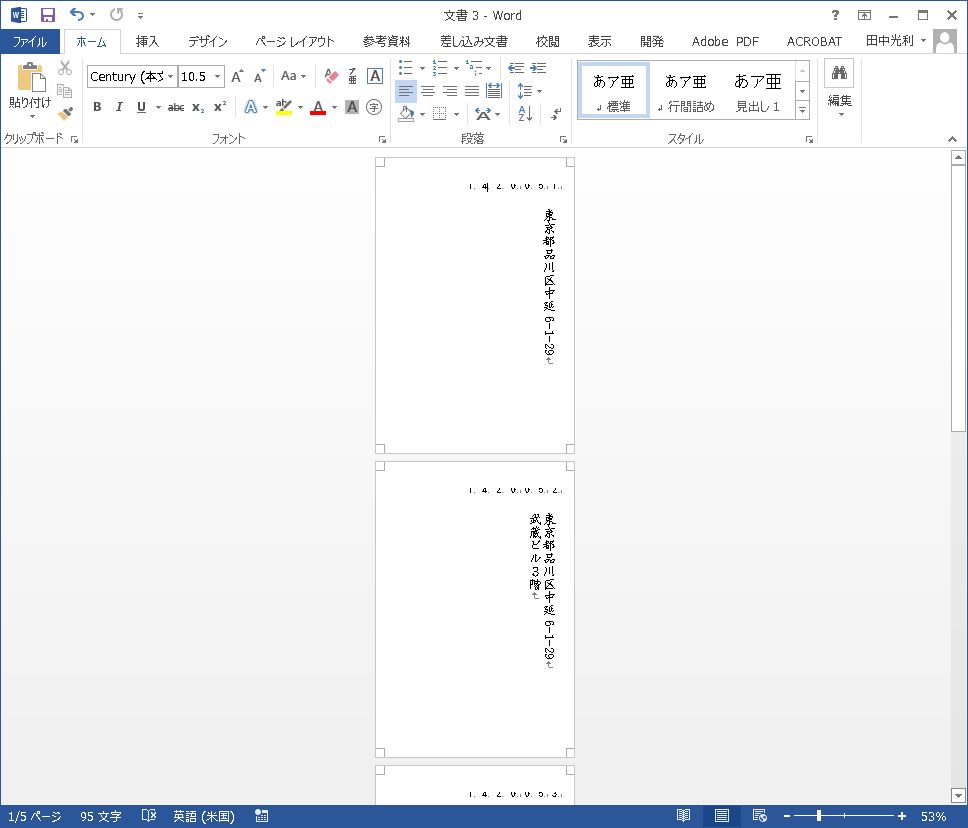The height and width of the screenshot is (828, 968).
Task: Open the font size dropdown
Action: 217,76
